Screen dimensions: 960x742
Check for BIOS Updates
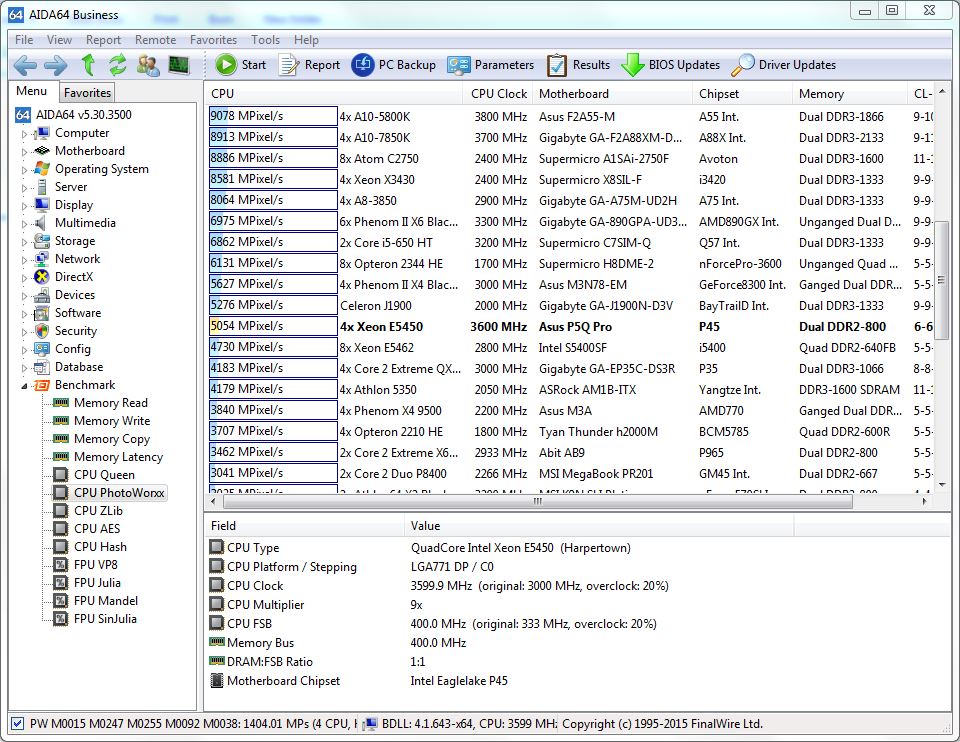tap(671, 65)
